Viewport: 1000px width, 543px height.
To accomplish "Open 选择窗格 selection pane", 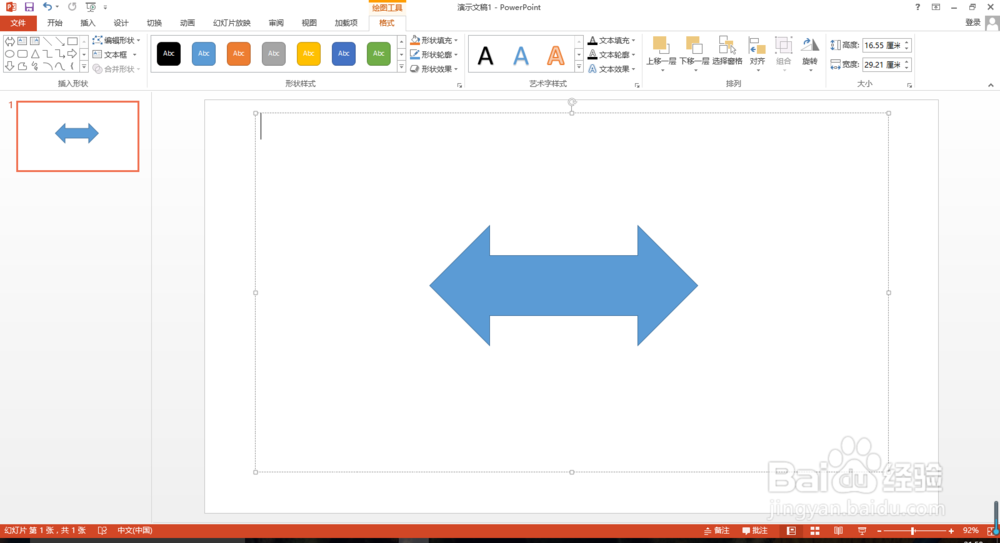I will coord(727,51).
